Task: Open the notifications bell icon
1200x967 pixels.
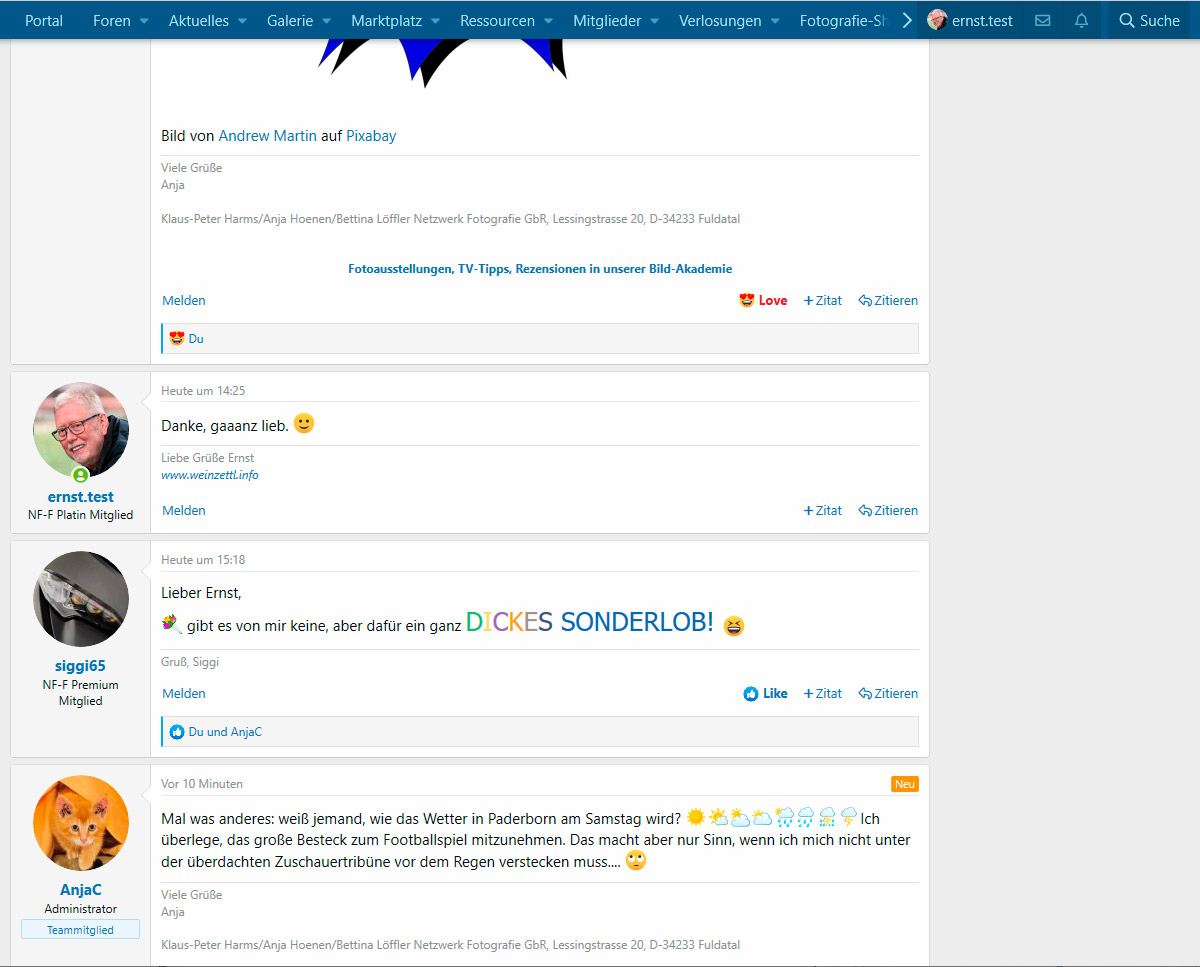Action: (x=1081, y=20)
